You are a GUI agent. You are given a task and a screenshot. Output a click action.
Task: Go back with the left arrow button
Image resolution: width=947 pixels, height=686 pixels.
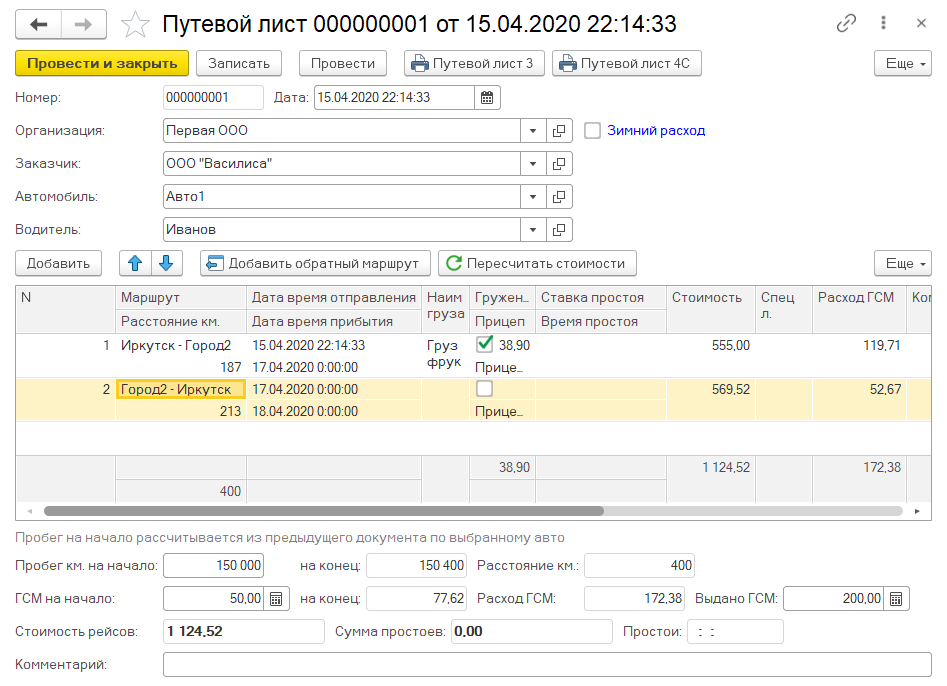pos(39,24)
